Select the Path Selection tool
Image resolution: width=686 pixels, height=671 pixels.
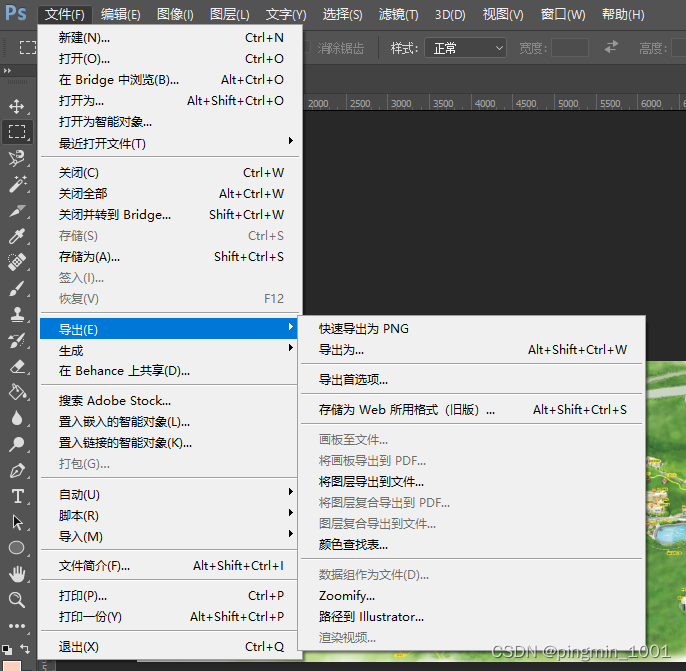17,522
